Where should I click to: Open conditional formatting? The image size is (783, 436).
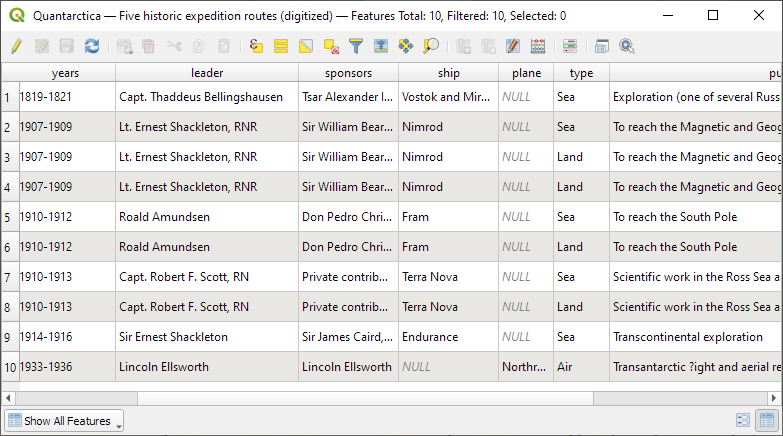tap(570, 46)
